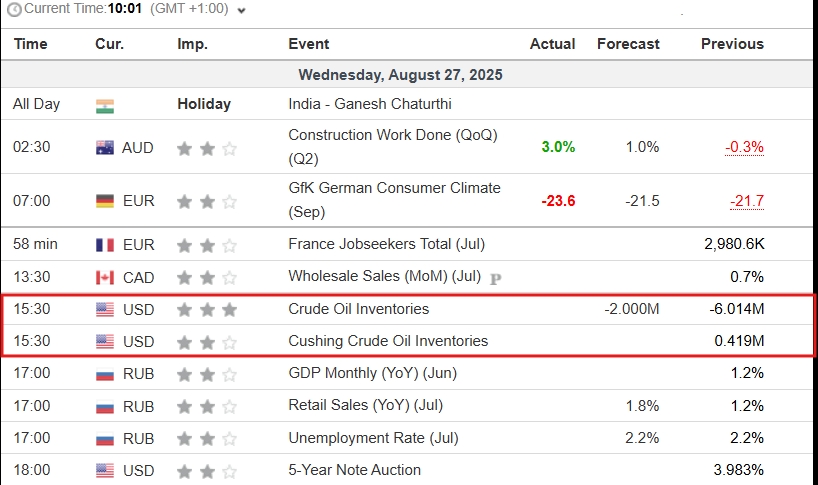This screenshot has width=818, height=485.
Task: Click the Canada flag next to CAD
Action: click(x=105, y=278)
